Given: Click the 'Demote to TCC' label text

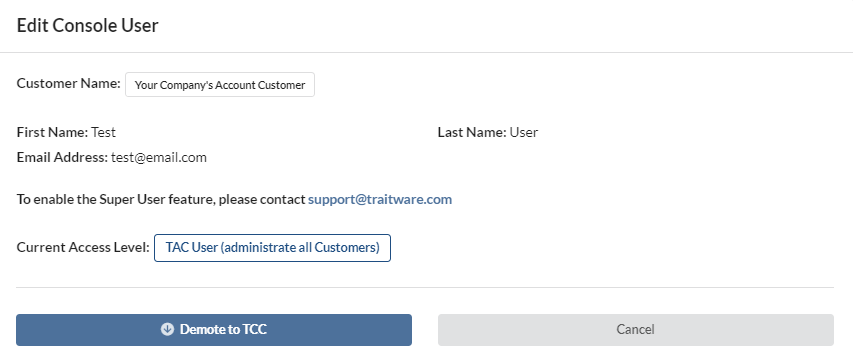Looking at the screenshot, I should (x=223, y=329).
